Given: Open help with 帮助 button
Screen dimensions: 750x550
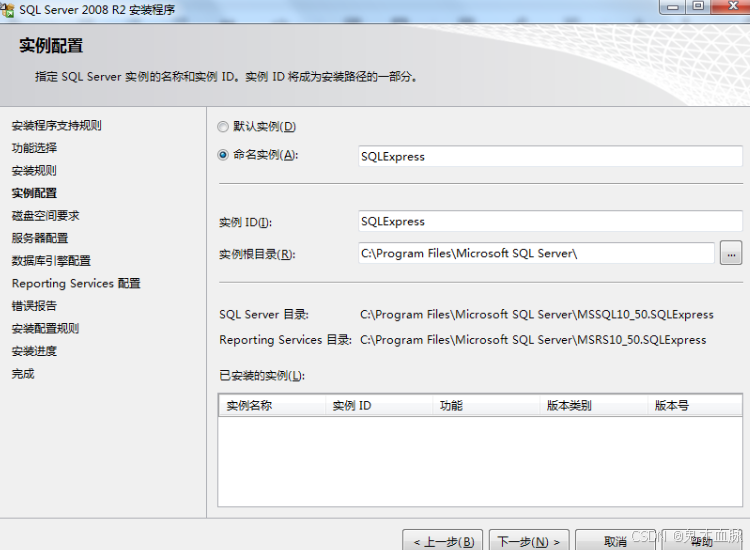Looking at the screenshot, I should 702,541.
